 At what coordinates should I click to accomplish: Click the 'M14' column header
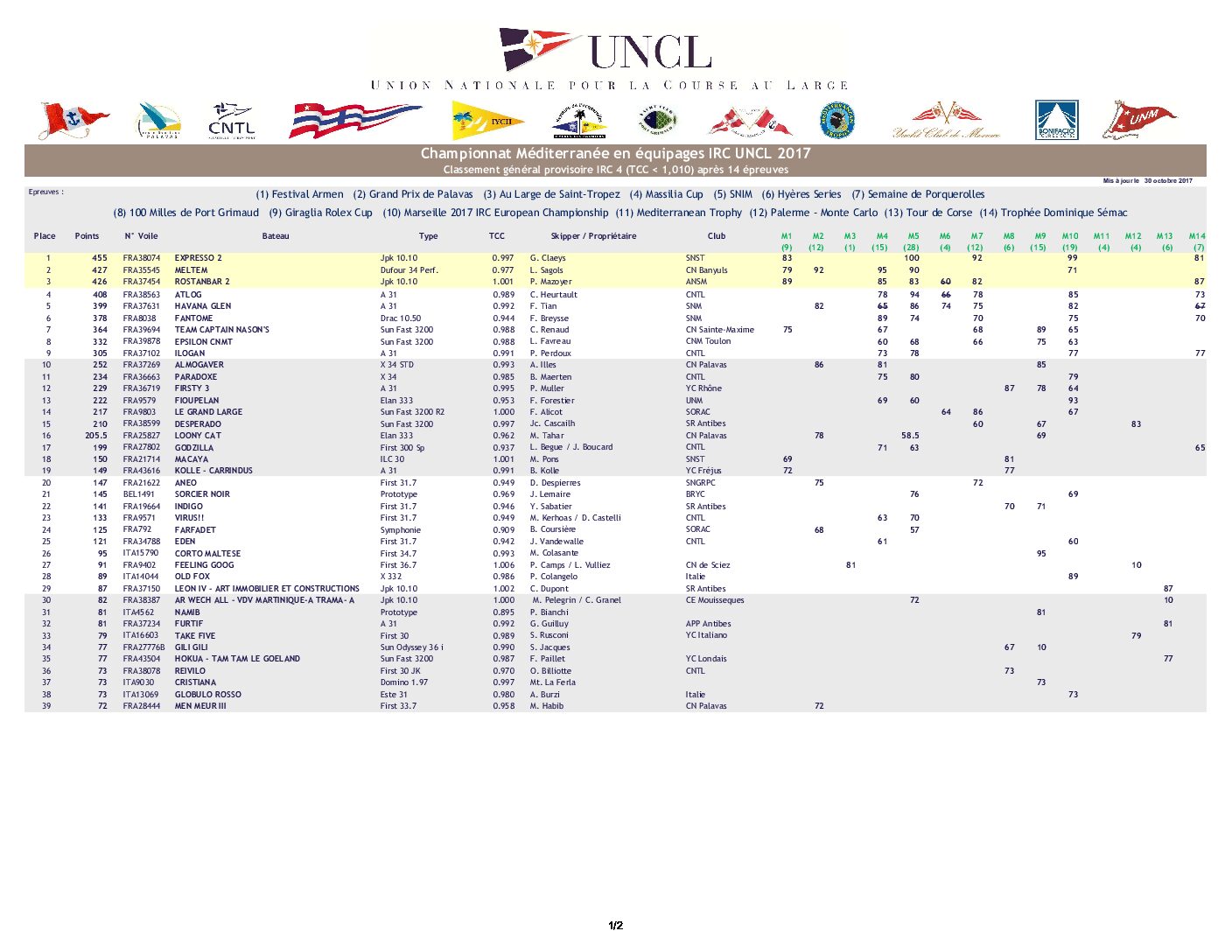coord(1197,236)
